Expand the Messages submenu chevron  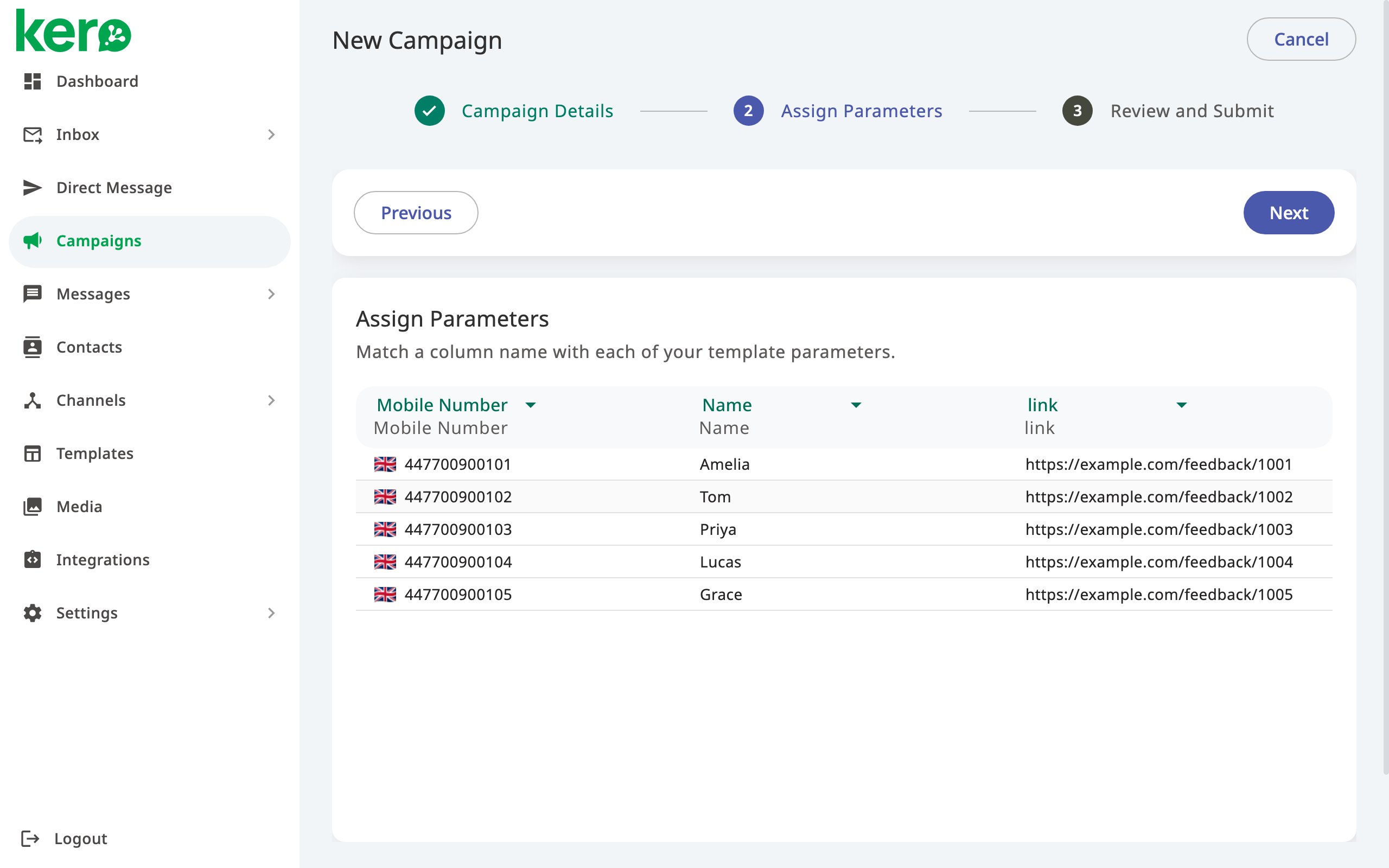point(271,294)
